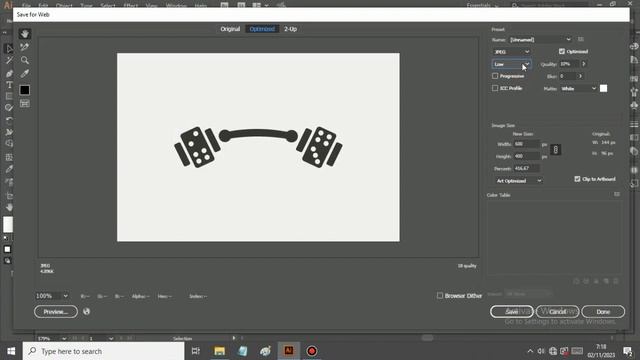Image resolution: width=640 pixels, height=360 pixels.
Task: Select Illustrator's Type tool
Action: [9, 85]
